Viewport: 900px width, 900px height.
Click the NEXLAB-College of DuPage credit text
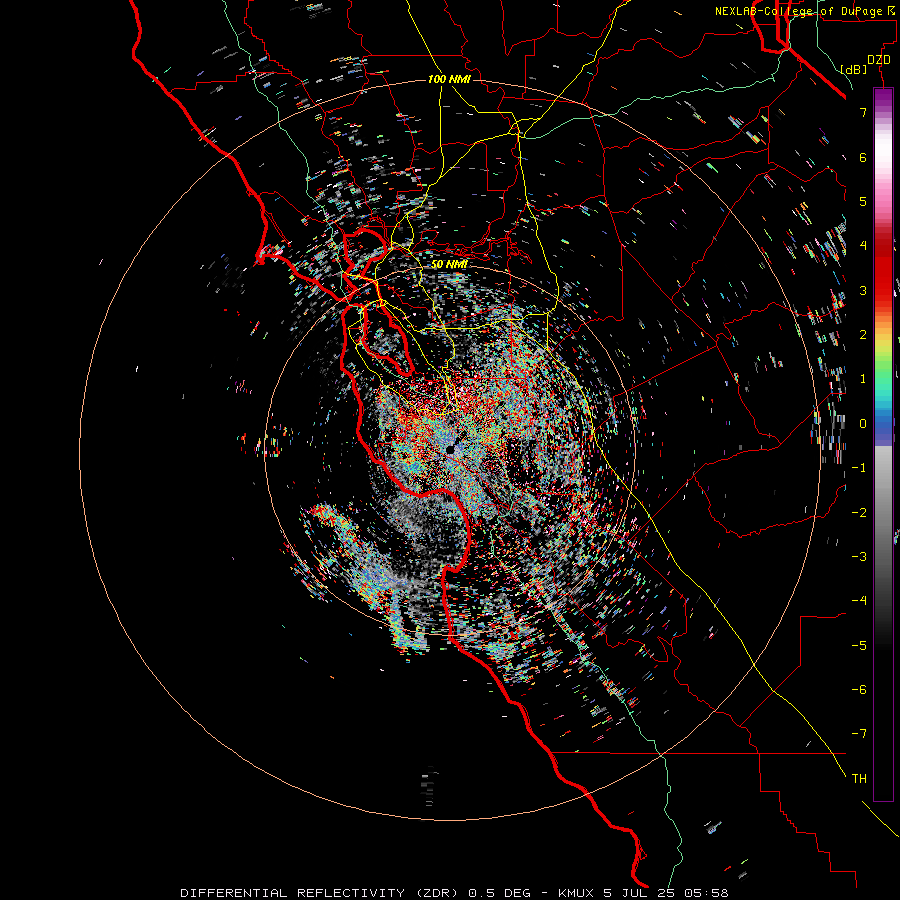(x=806, y=11)
